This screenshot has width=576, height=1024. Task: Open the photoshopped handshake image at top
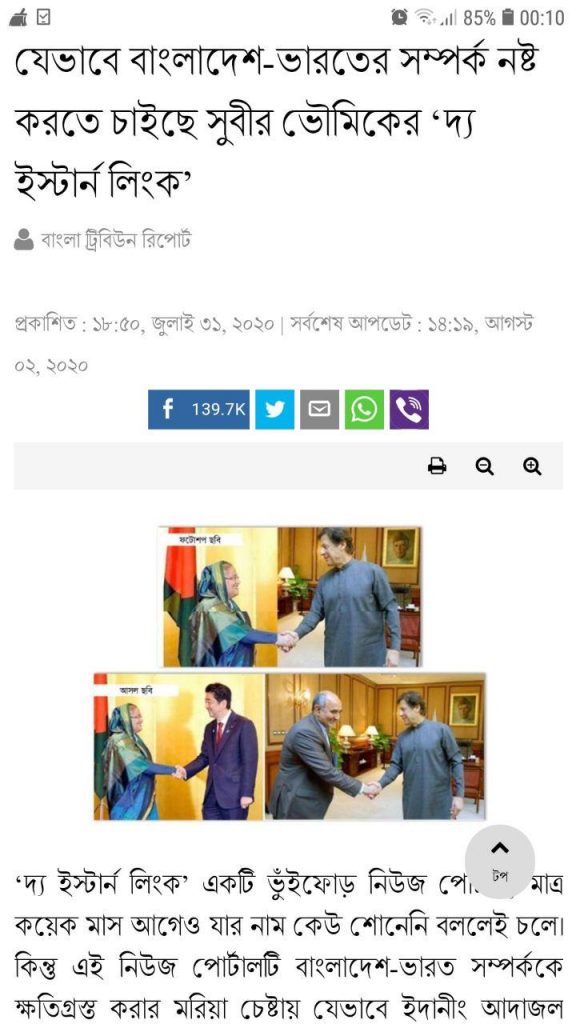click(291, 597)
